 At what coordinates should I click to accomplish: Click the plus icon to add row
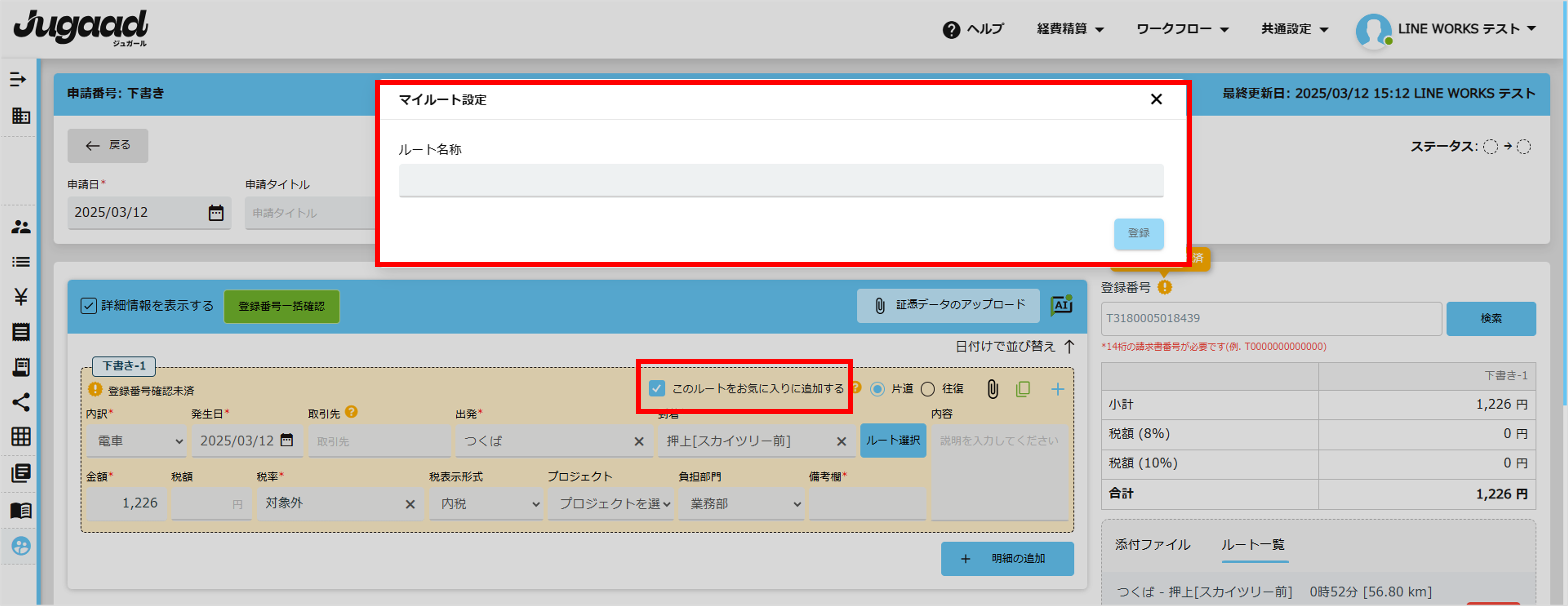point(1057,389)
